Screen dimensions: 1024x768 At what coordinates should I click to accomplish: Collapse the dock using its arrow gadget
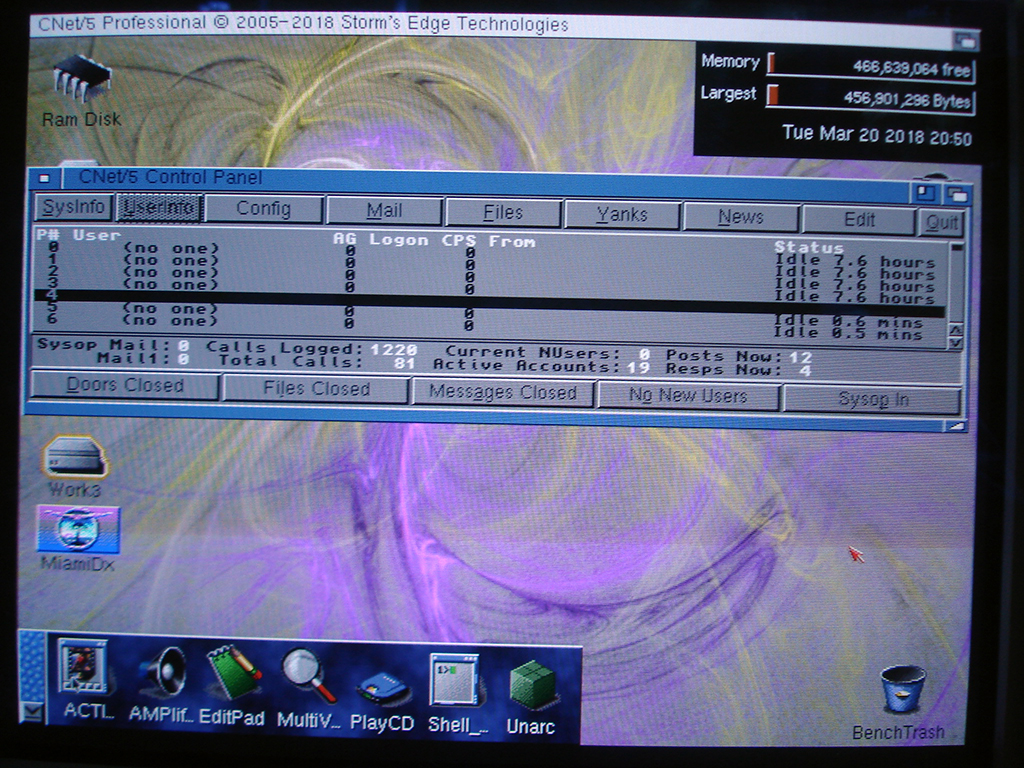tap(31, 711)
